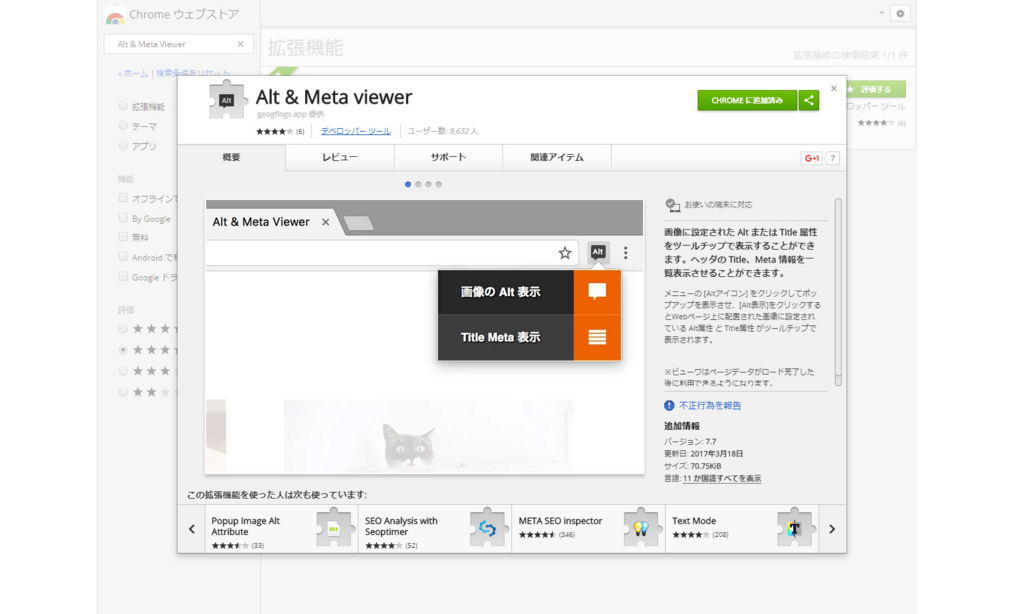Open the SEO Analysis with Seoptimer extension

pyautogui.click(x=435, y=529)
